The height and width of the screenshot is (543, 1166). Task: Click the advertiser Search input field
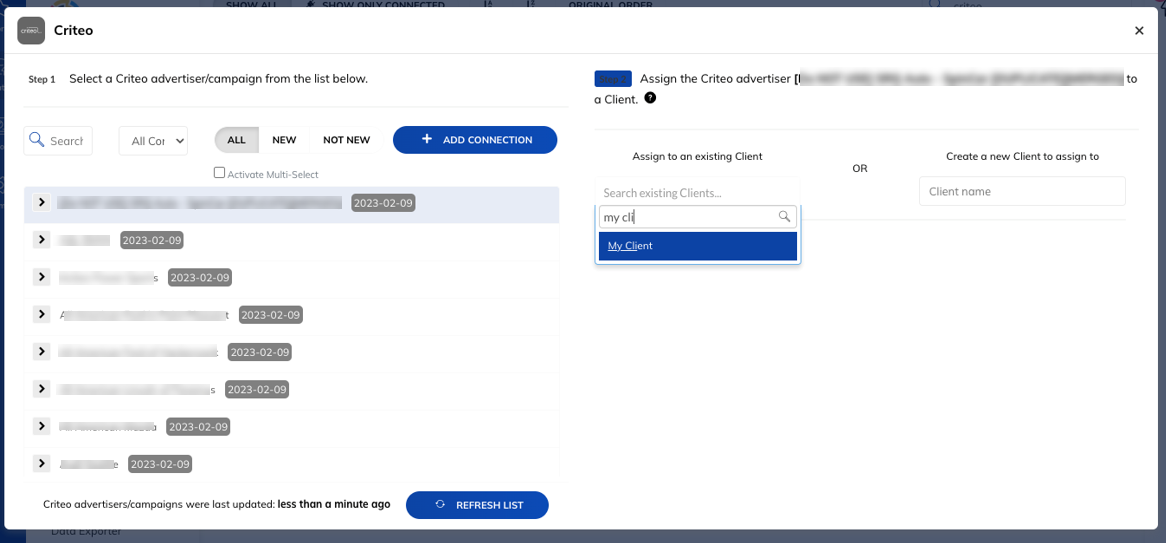tap(58, 141)
